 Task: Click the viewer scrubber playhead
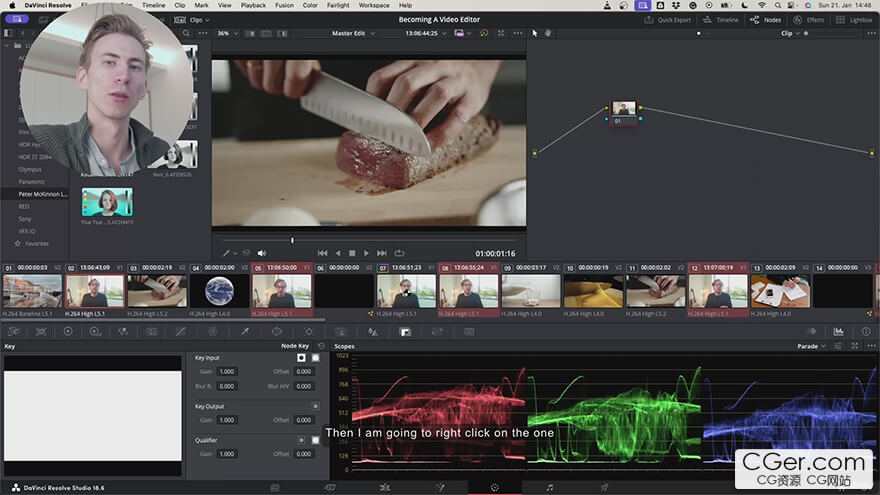(x=292, y=240)
